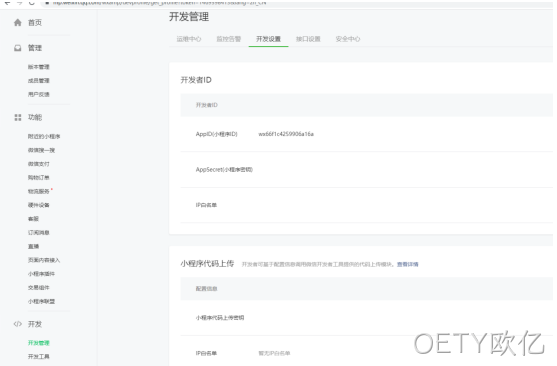Image resolution: width=557 pixels, height=366 pixels.
Task: Open 成员管理 in the sidebar
Action: coord(39,81)
